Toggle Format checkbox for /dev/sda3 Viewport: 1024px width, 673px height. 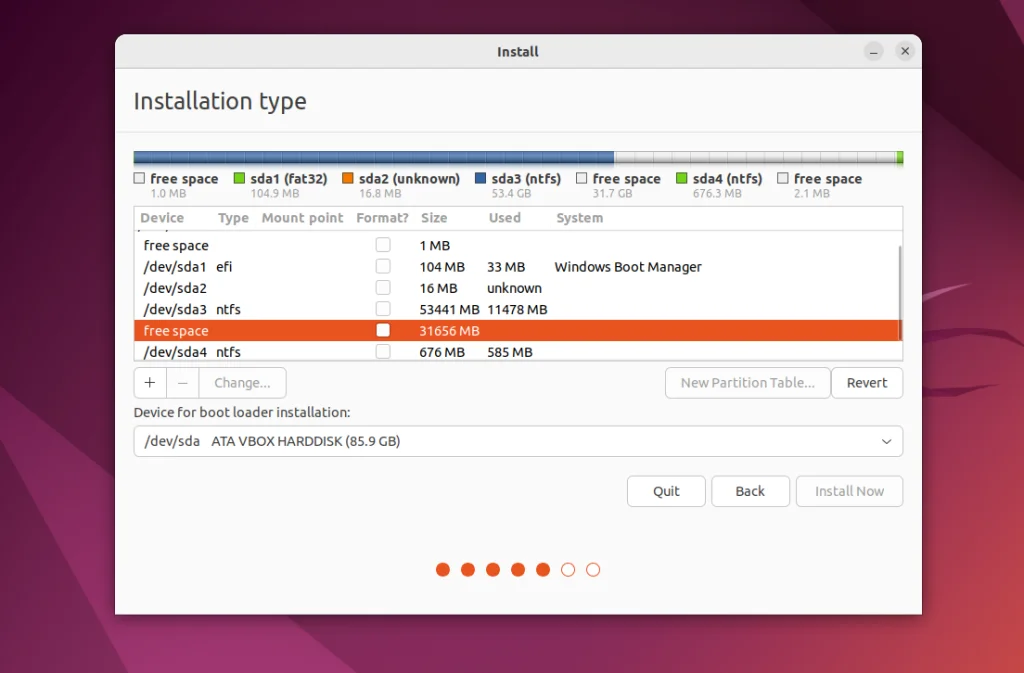pyautogui.click(x=383, y=309)
